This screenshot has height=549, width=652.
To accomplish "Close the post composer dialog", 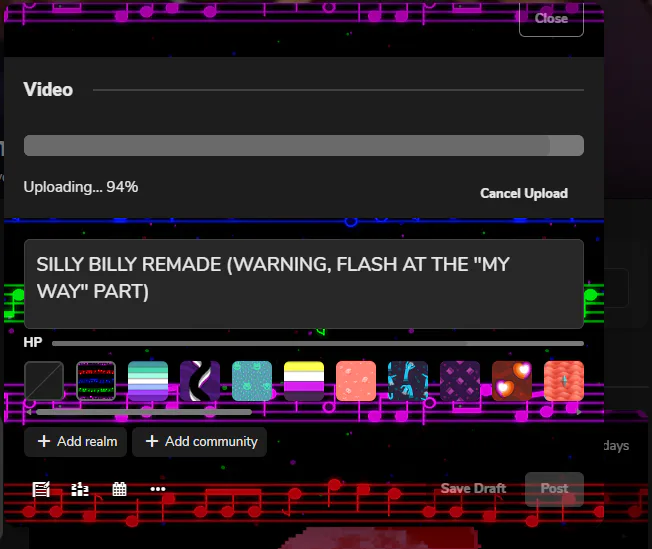I will point(551,19).
